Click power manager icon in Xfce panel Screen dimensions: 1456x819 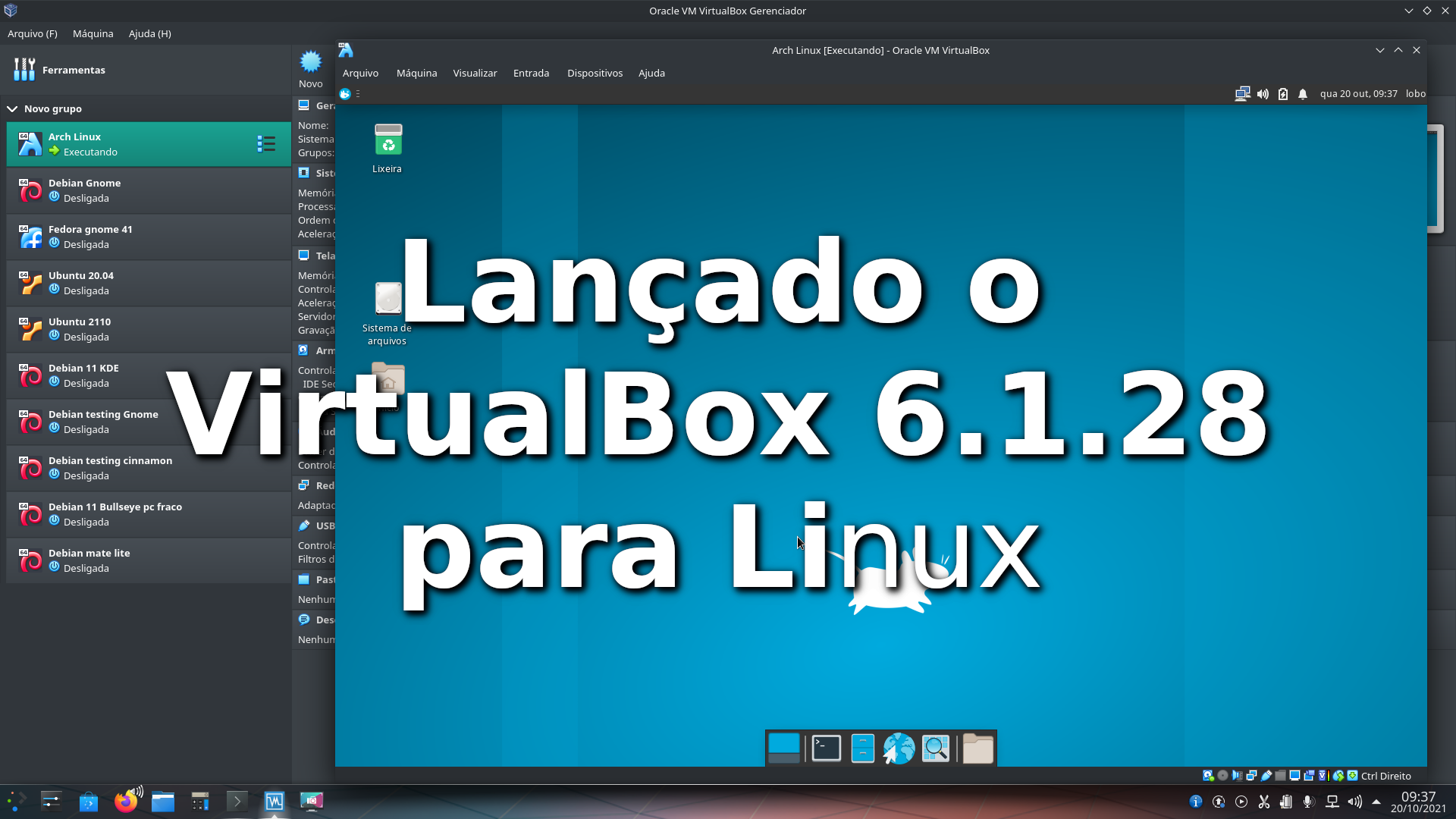coord(1283,94)
